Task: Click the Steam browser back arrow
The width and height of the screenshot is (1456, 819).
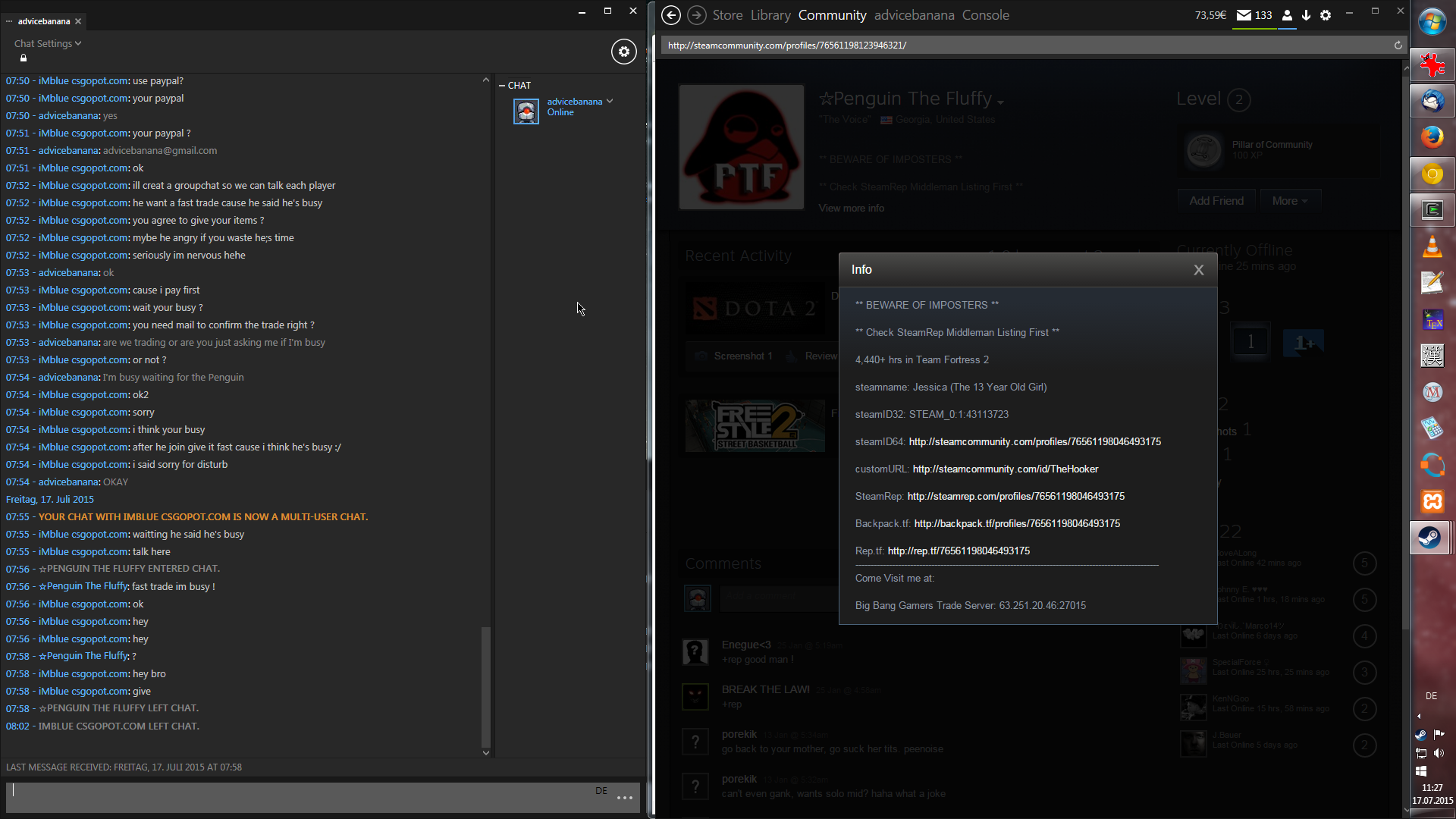Action: click(670, 15)
